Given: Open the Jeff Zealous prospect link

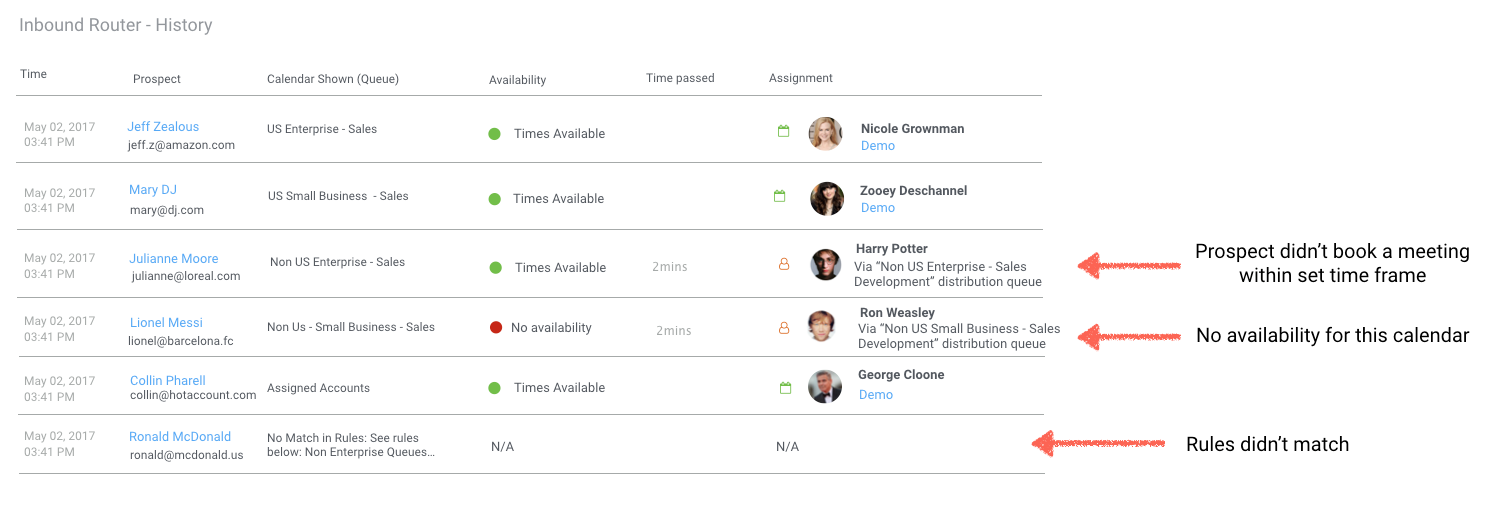Looking at the screenshot, I should pos(163,127).
